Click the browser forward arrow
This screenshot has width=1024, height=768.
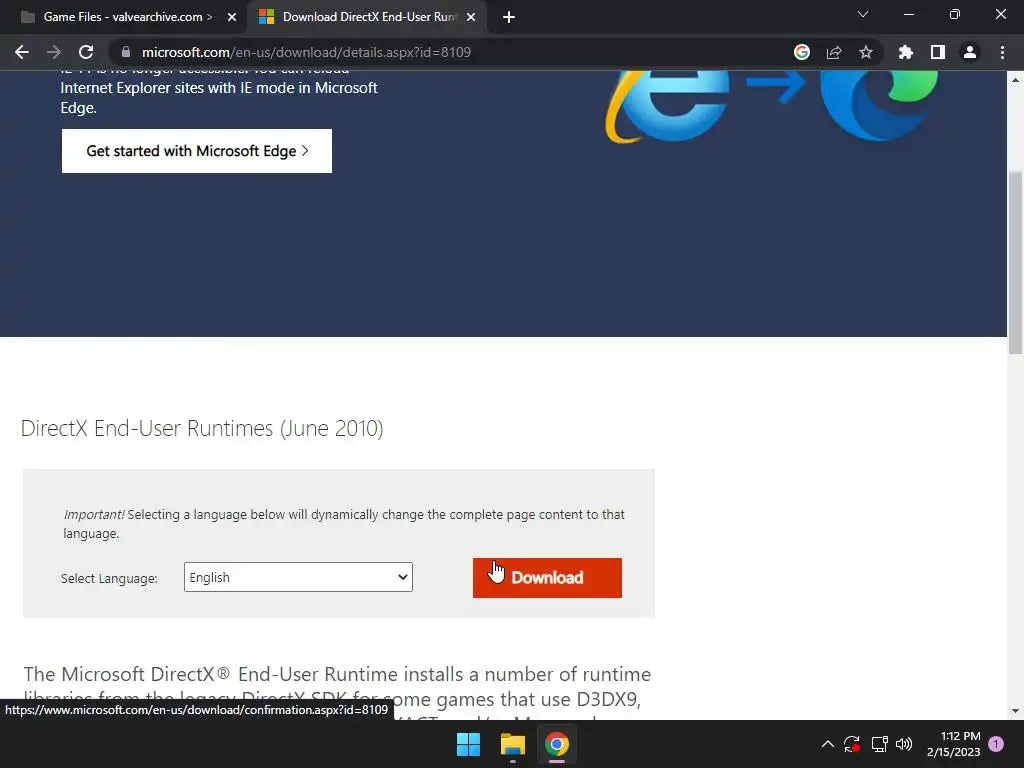pos(54,52)
